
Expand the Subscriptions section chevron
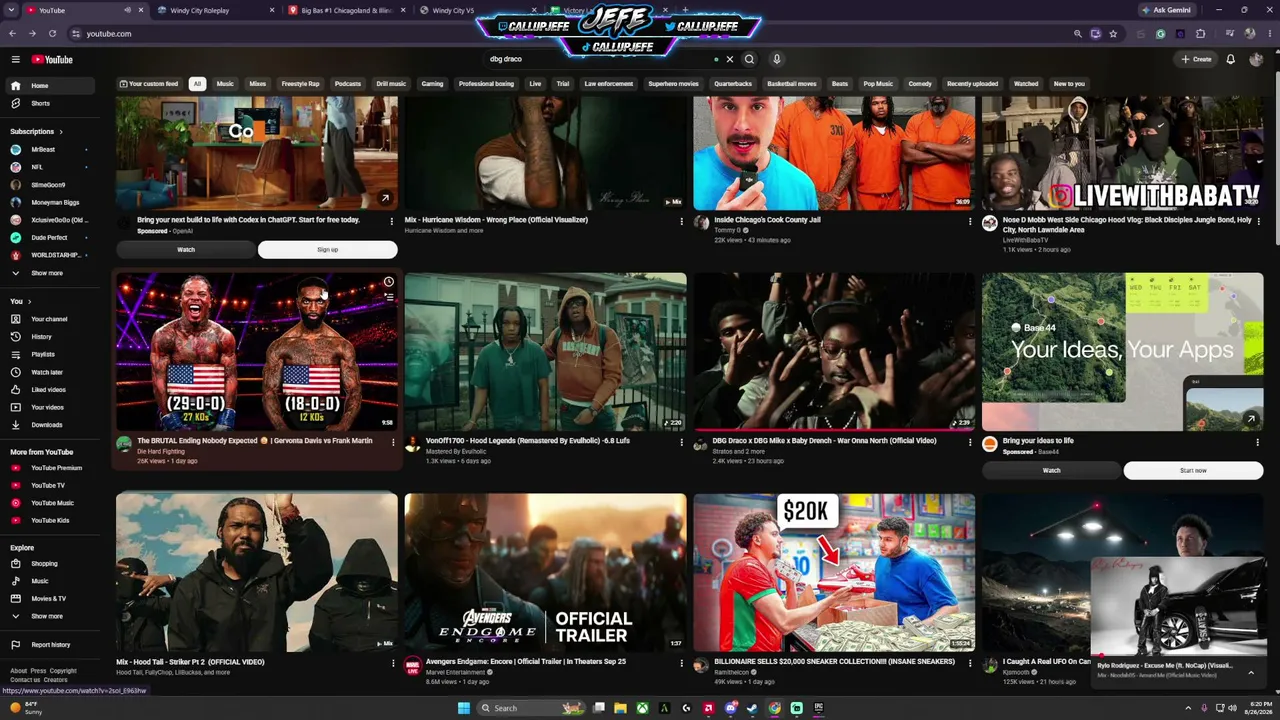(x=61, y=132)
